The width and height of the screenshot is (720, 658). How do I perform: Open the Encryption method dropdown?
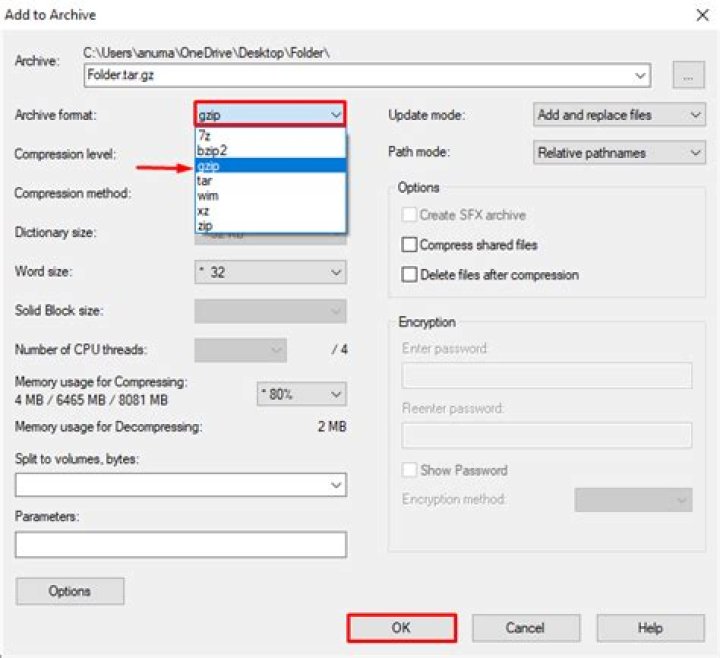click(633, 500)
